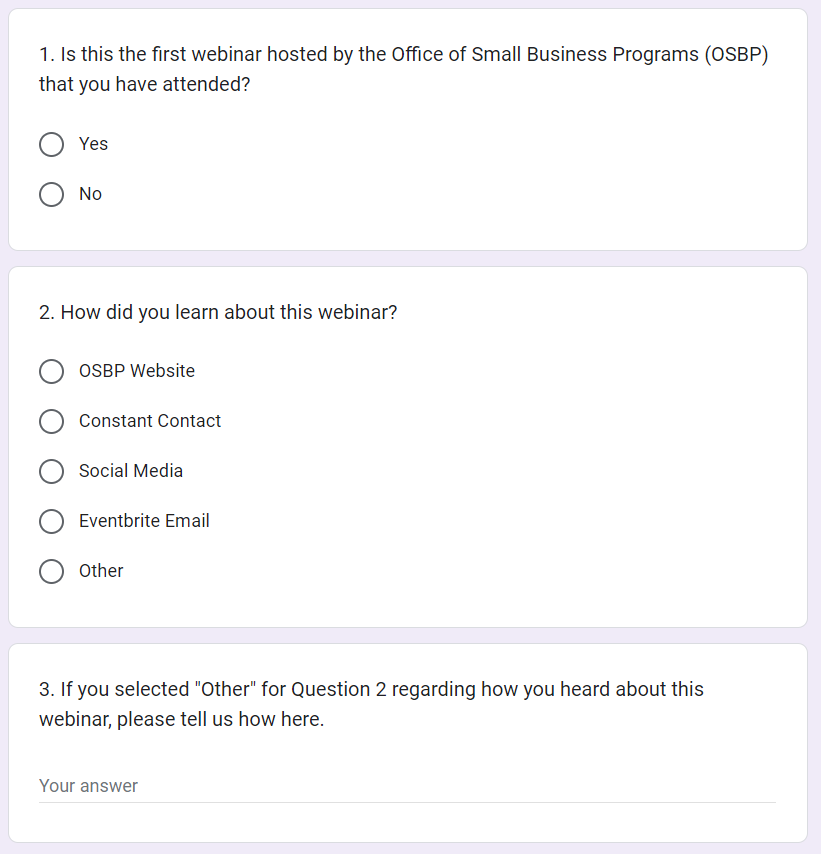Screen dimensions: 821x854
Task: Click the 'Other' option label text
Action: 101,571
